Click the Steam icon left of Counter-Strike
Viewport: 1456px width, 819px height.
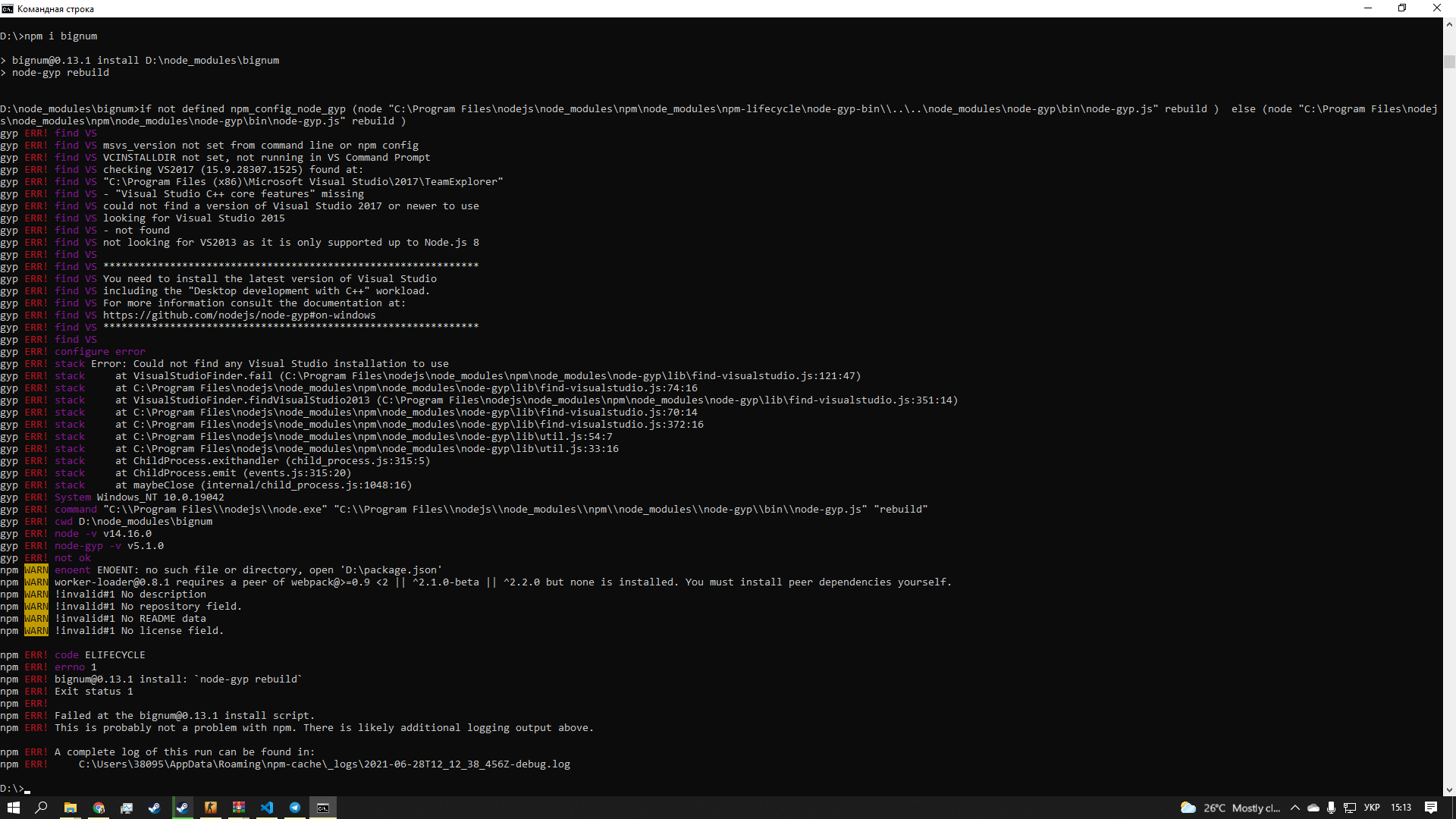[x=183, y=808]
